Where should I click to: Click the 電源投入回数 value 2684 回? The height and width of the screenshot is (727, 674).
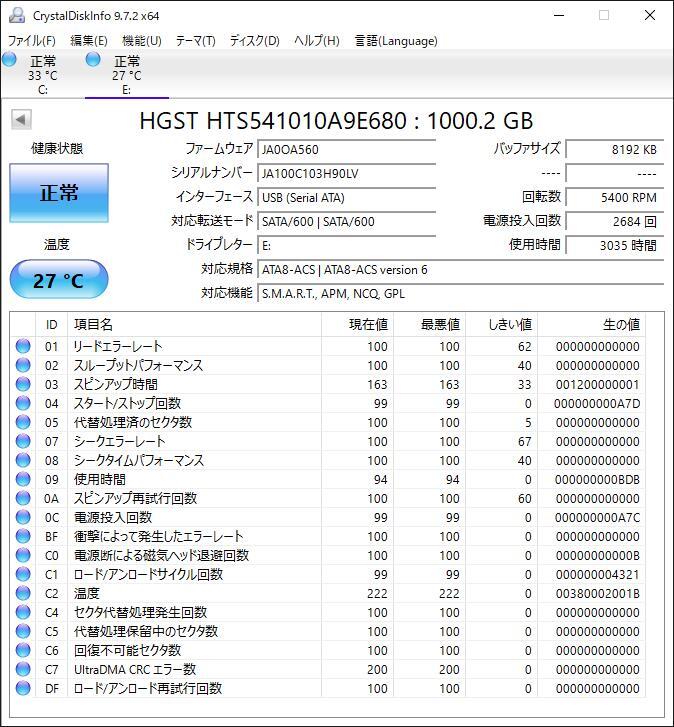615,222
